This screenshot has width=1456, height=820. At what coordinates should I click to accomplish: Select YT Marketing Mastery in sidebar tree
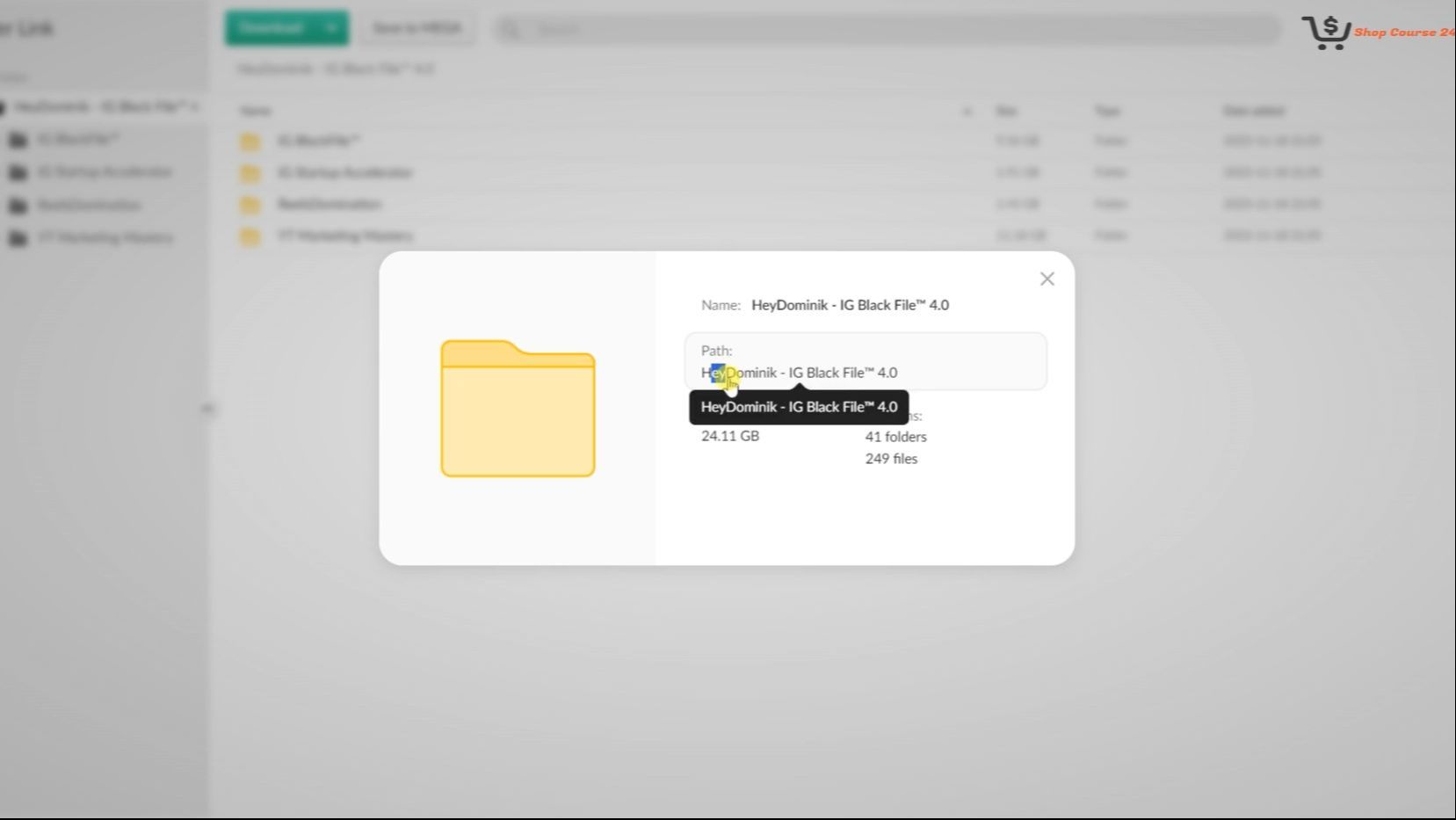coord(105,237)
